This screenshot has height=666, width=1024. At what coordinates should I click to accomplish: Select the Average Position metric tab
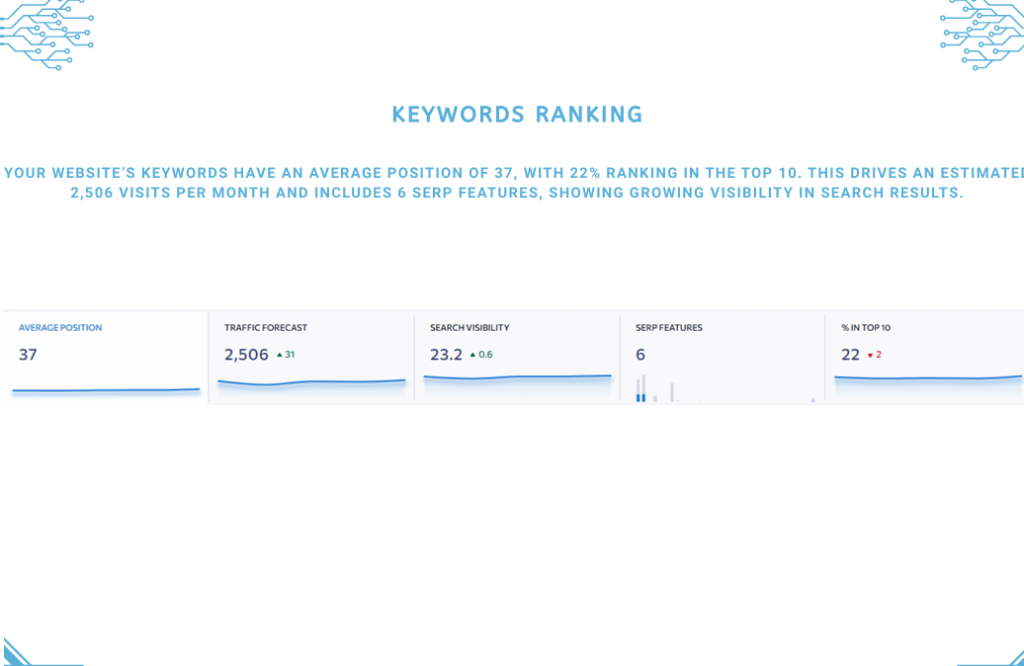105,358
